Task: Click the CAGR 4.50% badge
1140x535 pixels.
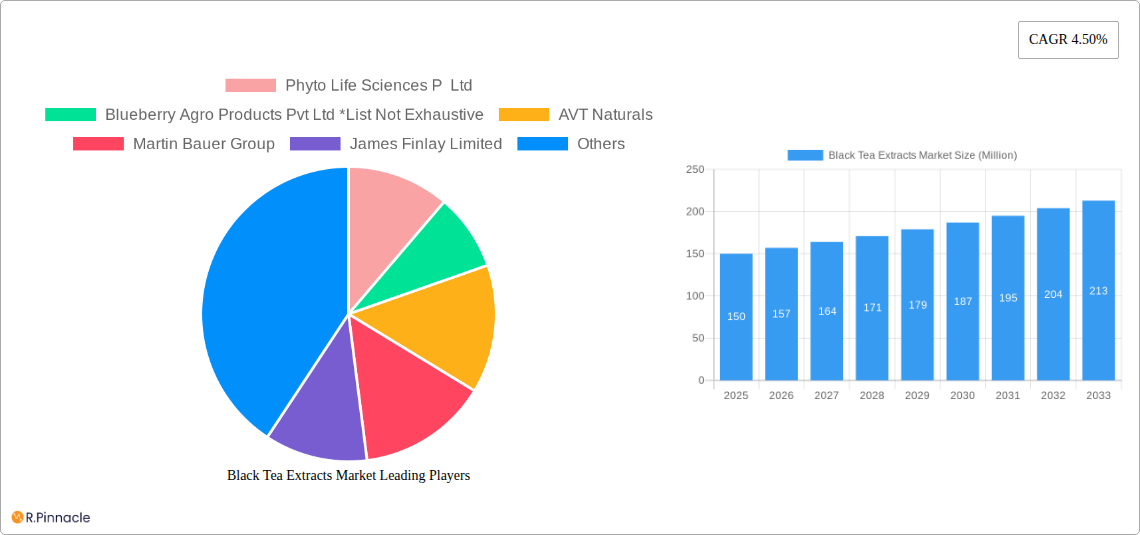Action: [x=1068, y=40]
